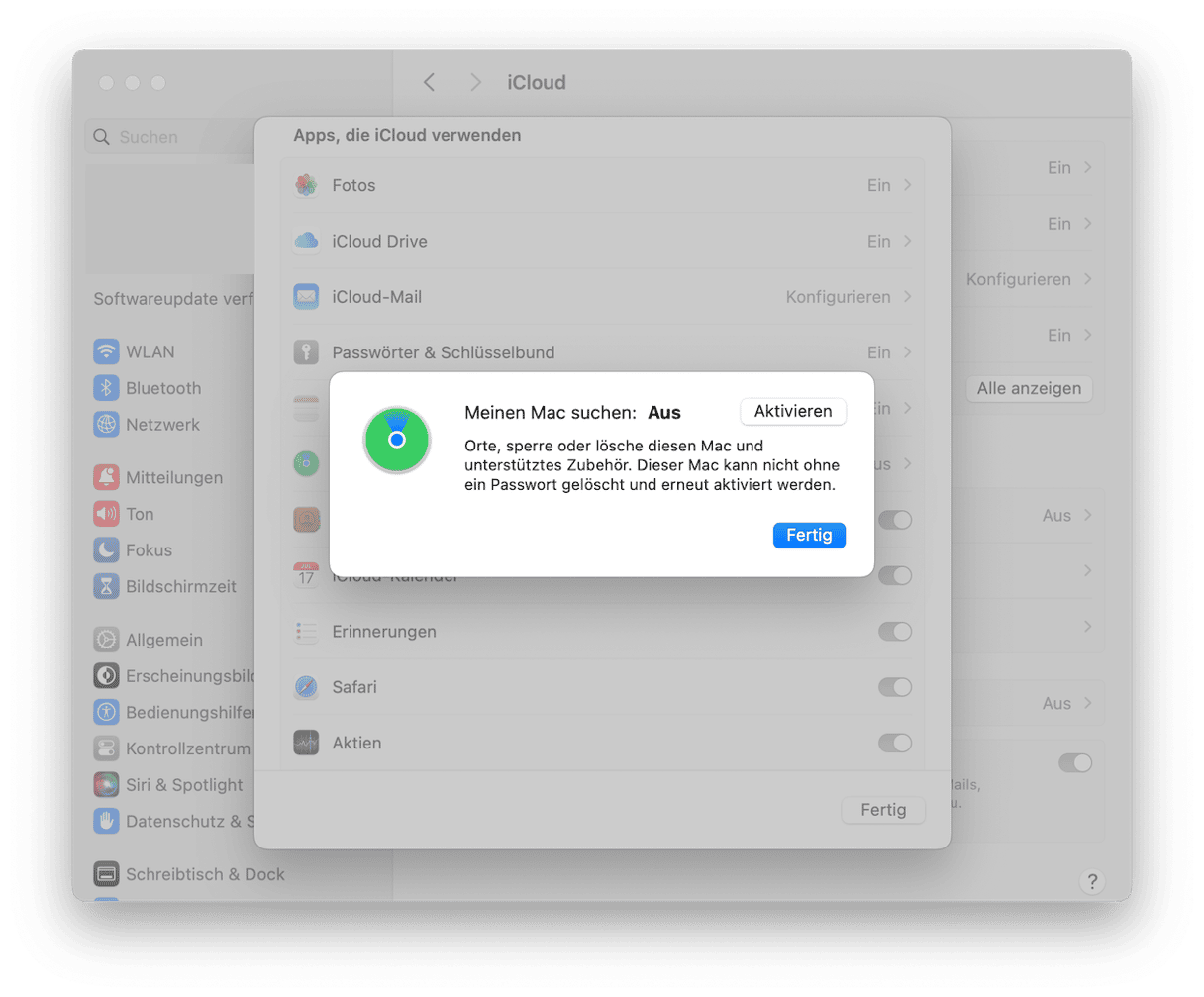Click the Alle anzeigen button
This screenshot has height=997, width=1204.
pos(1030,388)
